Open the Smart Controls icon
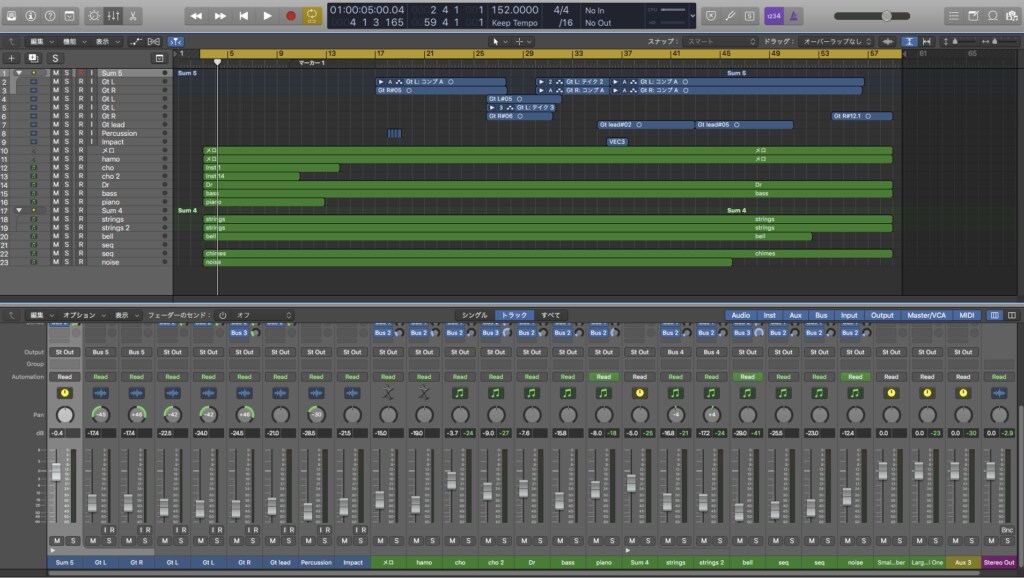This screenshot has width=1024, height=578. (x=94, y=16)
